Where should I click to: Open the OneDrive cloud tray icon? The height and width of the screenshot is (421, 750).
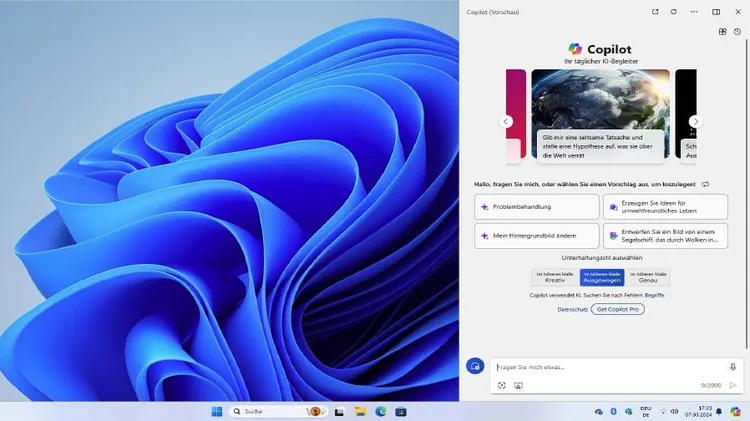click(x=598, y=411)
